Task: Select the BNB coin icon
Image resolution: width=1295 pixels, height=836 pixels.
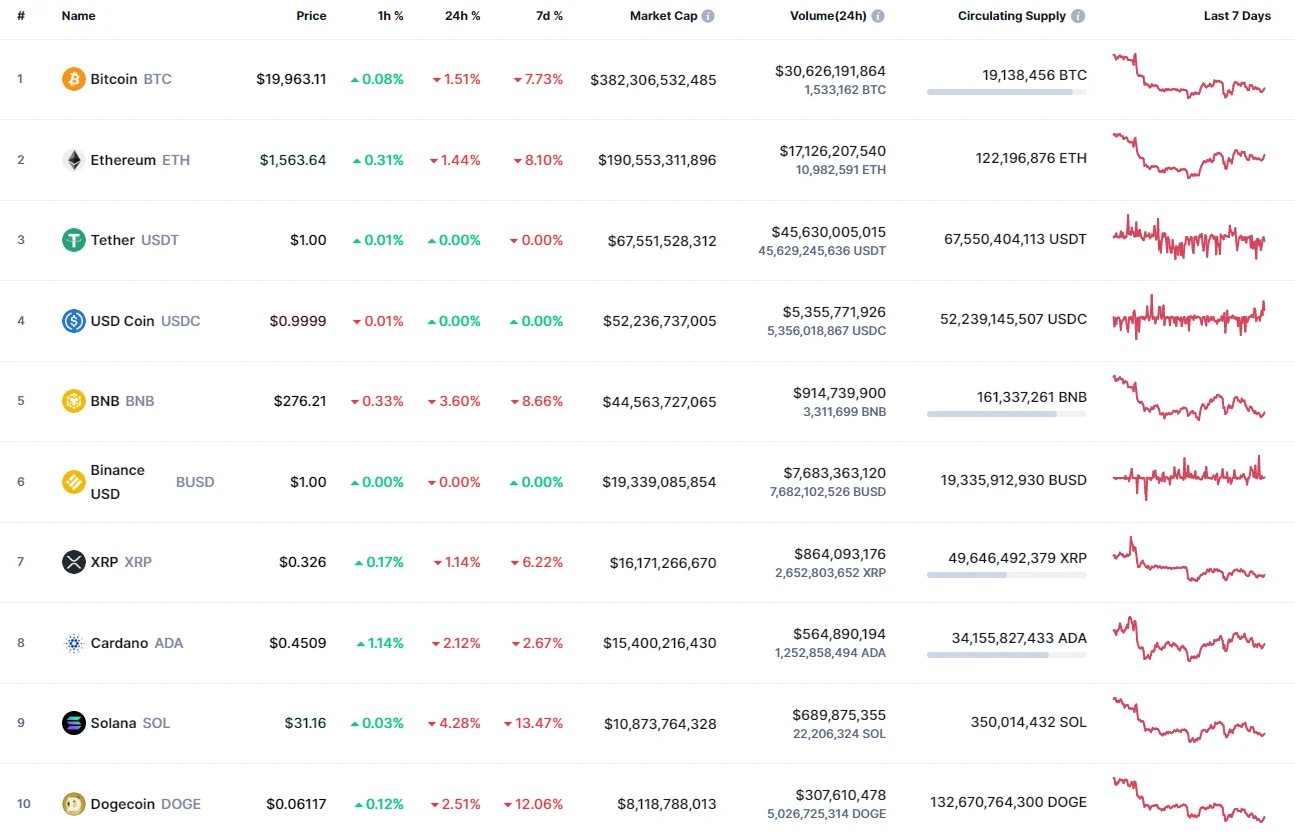Action: point(72,400)
